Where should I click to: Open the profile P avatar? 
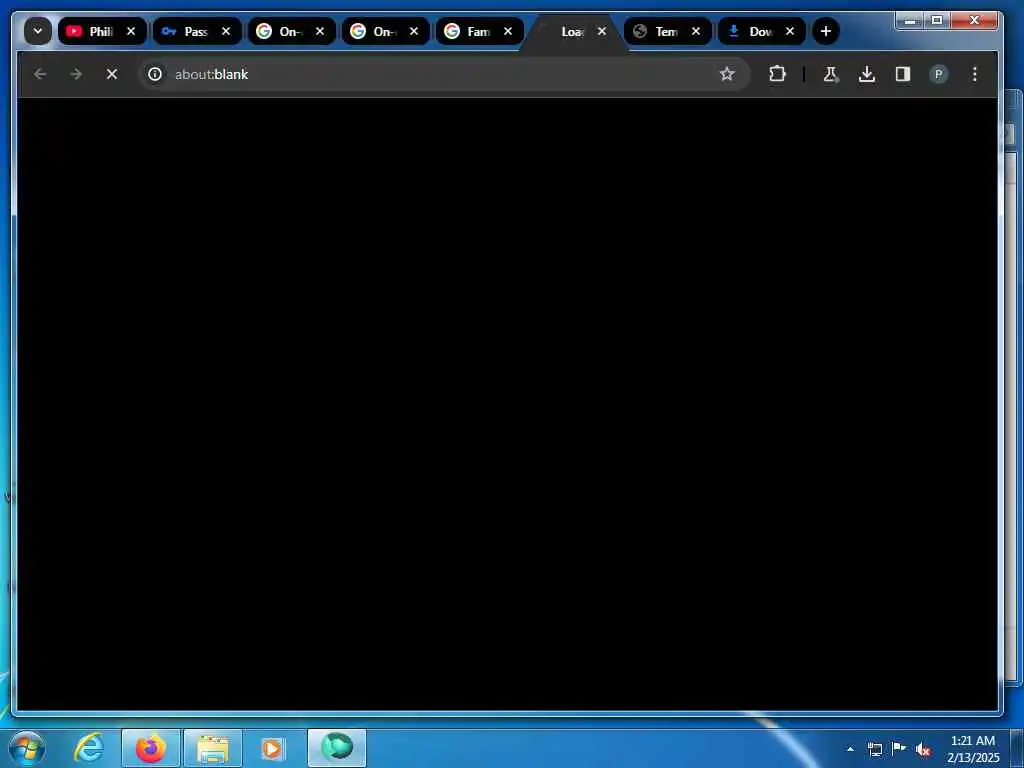coord(938,74)
